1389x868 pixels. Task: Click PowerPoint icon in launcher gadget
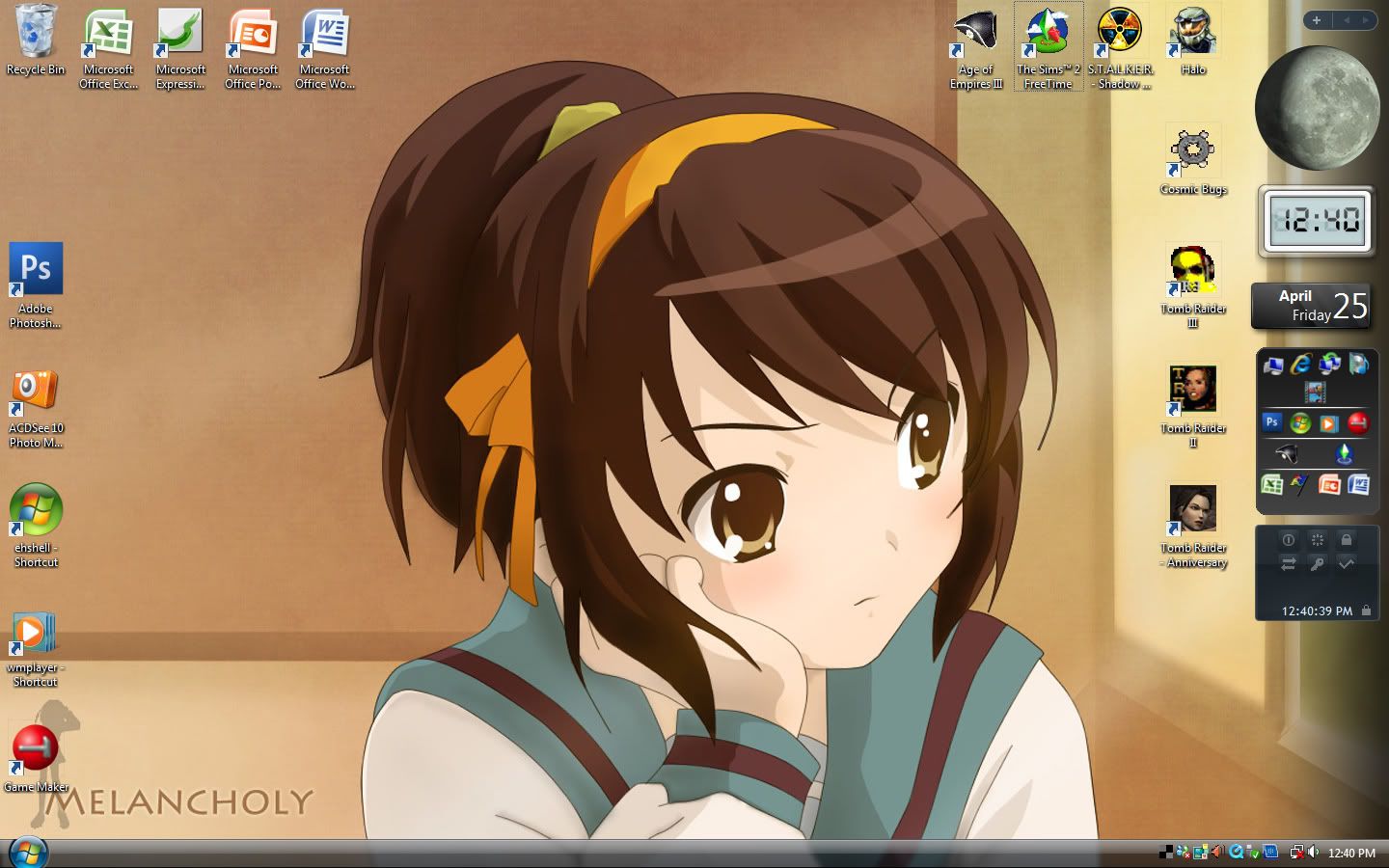click(1329, 485)
